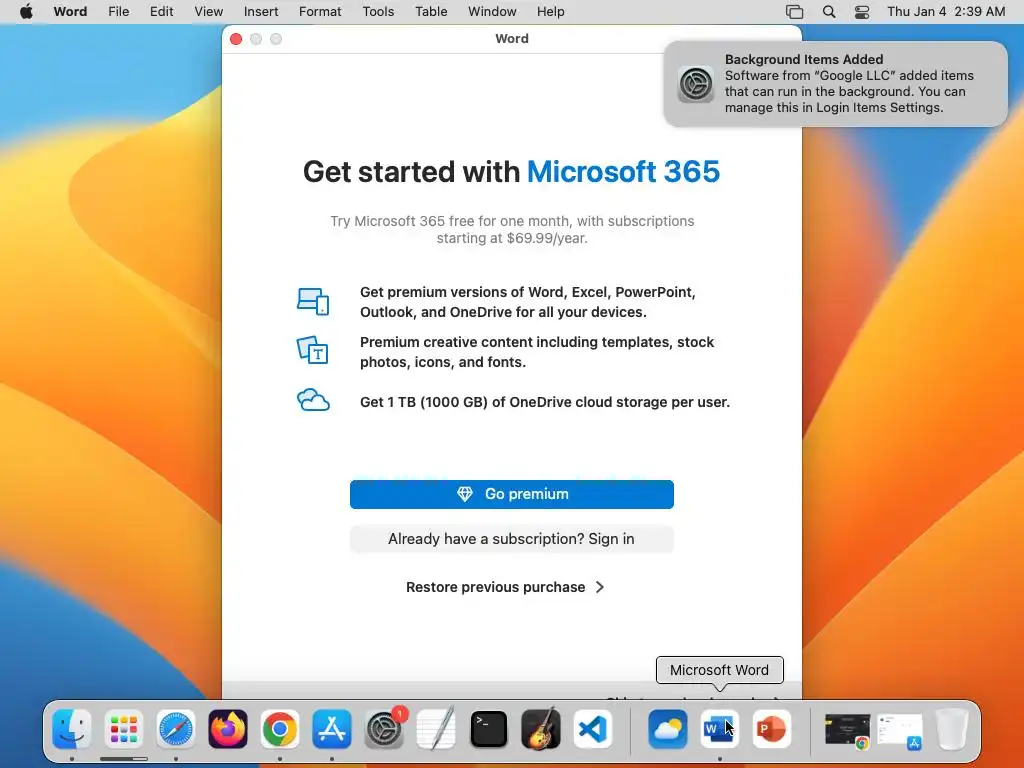Click Restore previous purchase link

pos(496,587)
